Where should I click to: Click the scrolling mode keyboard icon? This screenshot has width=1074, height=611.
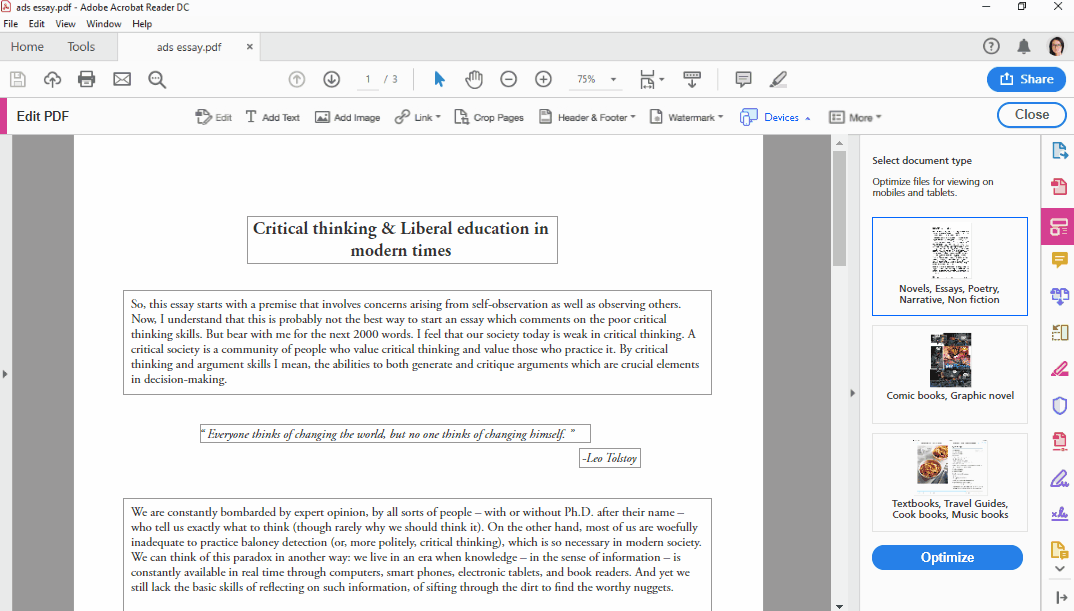point(692,79)
